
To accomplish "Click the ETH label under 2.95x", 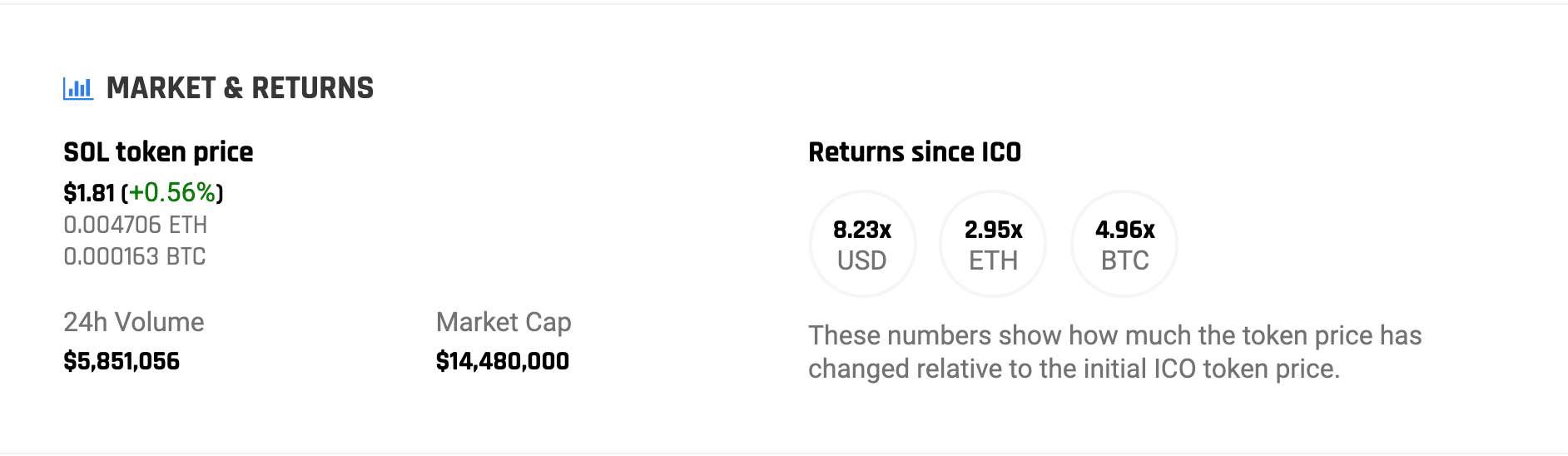I will click(993, 260).
